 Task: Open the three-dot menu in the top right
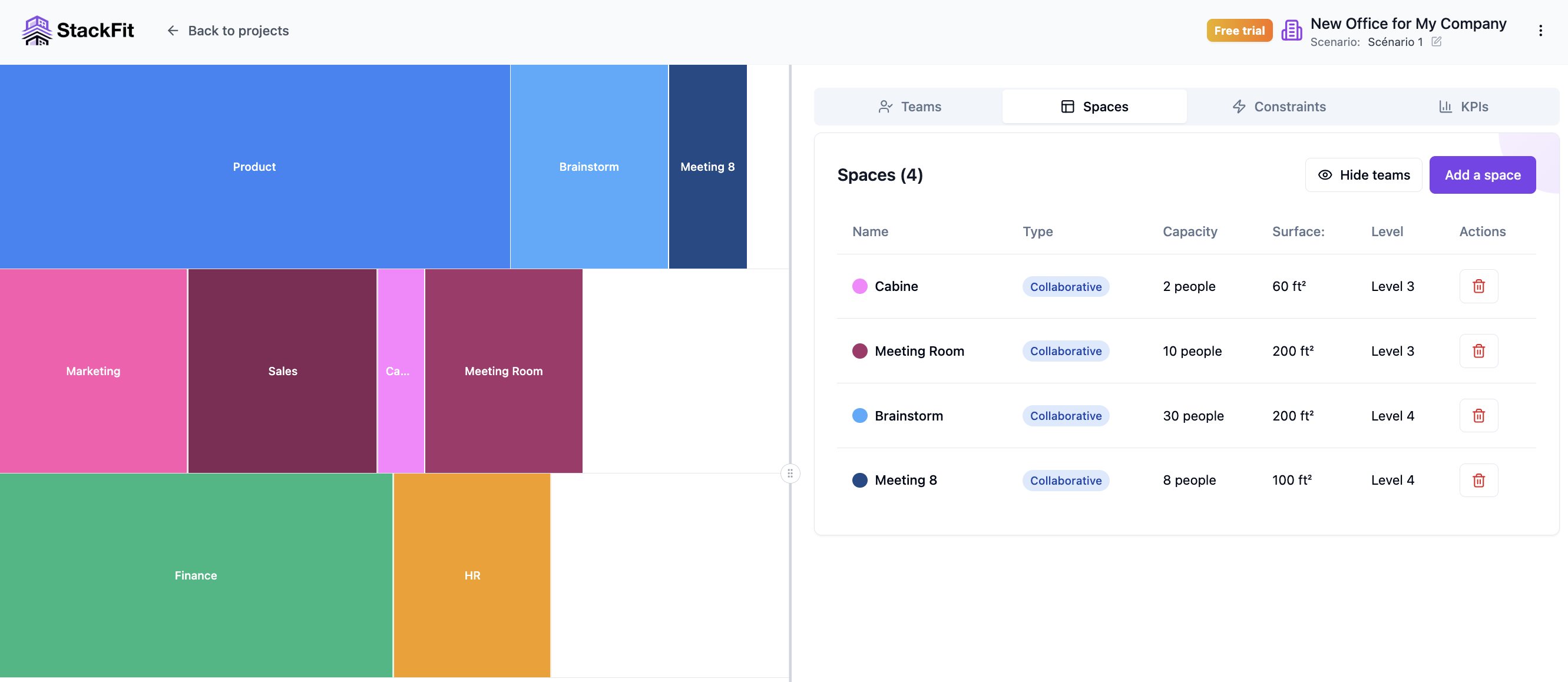click(1541, 31)
